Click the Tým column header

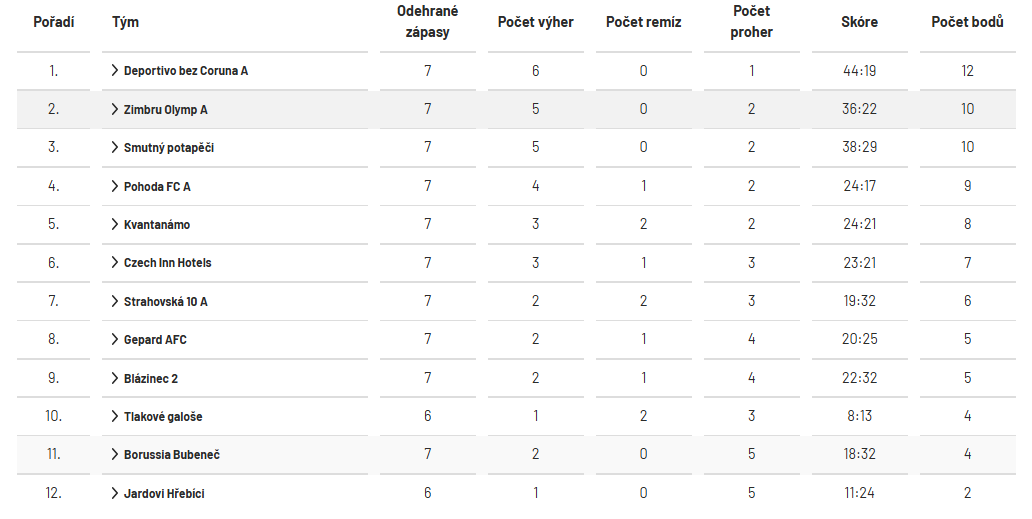click(125, 22)
